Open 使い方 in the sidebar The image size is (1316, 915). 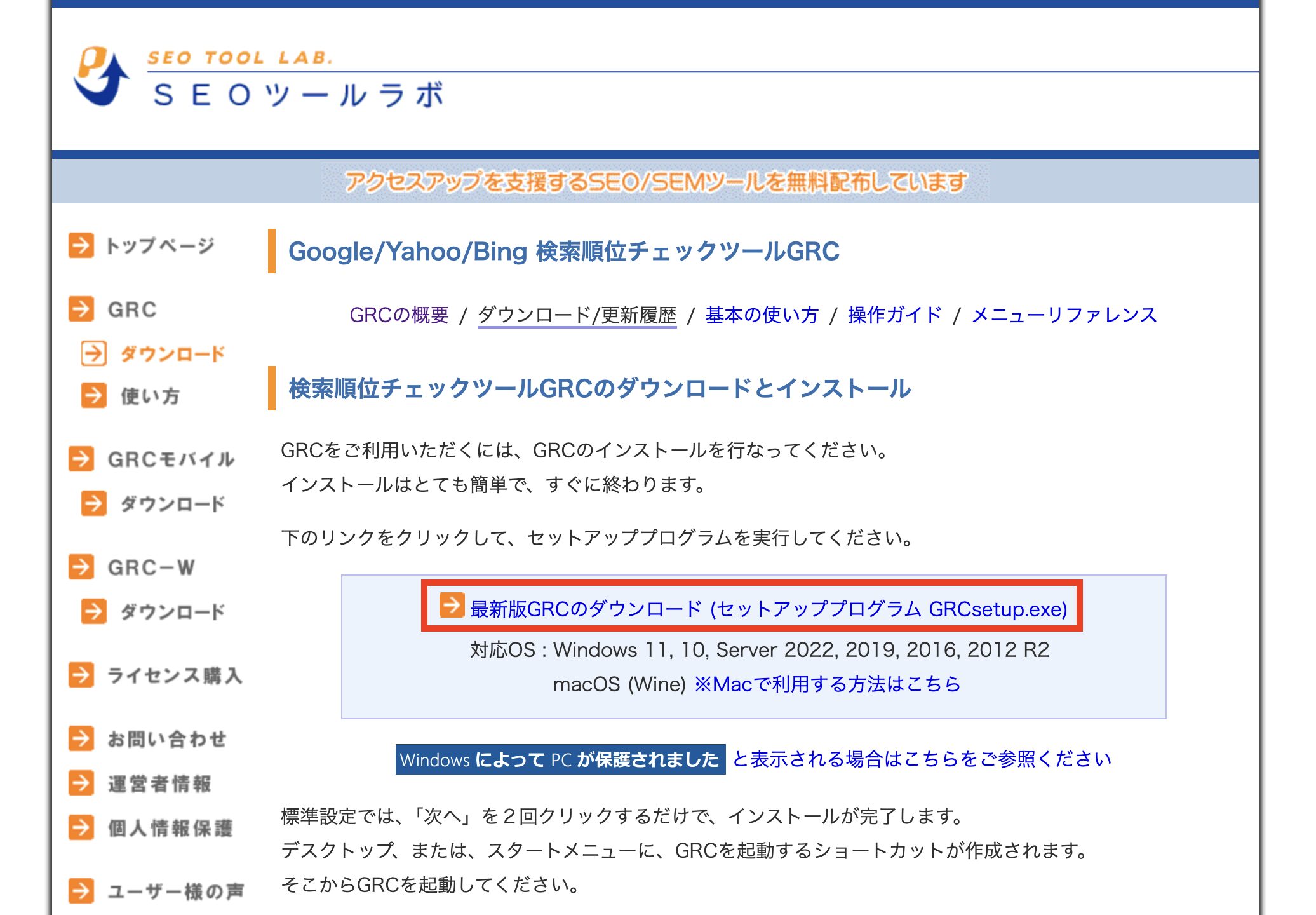pos(150,396)
